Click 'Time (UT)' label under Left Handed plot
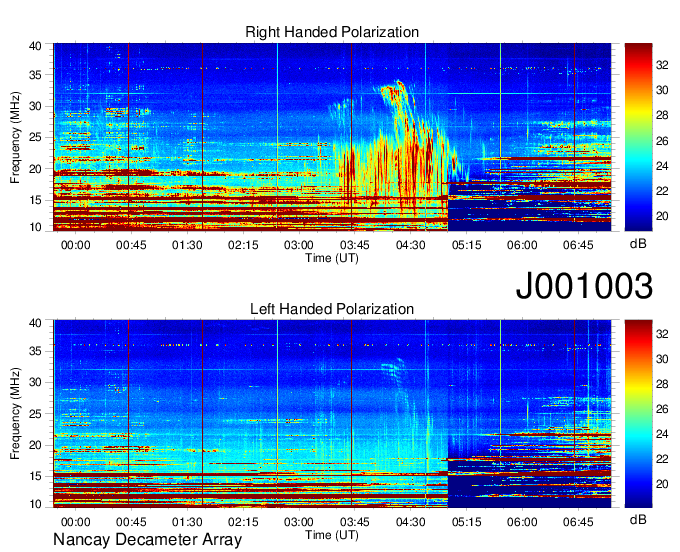The height and width of the screenshot is (552, 680). [x=332, y=535]
